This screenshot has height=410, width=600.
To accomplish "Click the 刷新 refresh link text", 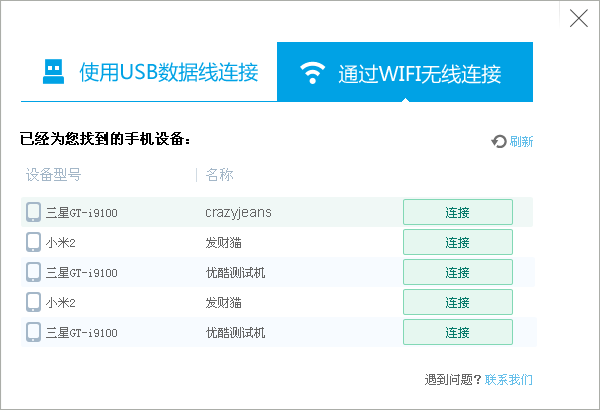I will point(521,142).
